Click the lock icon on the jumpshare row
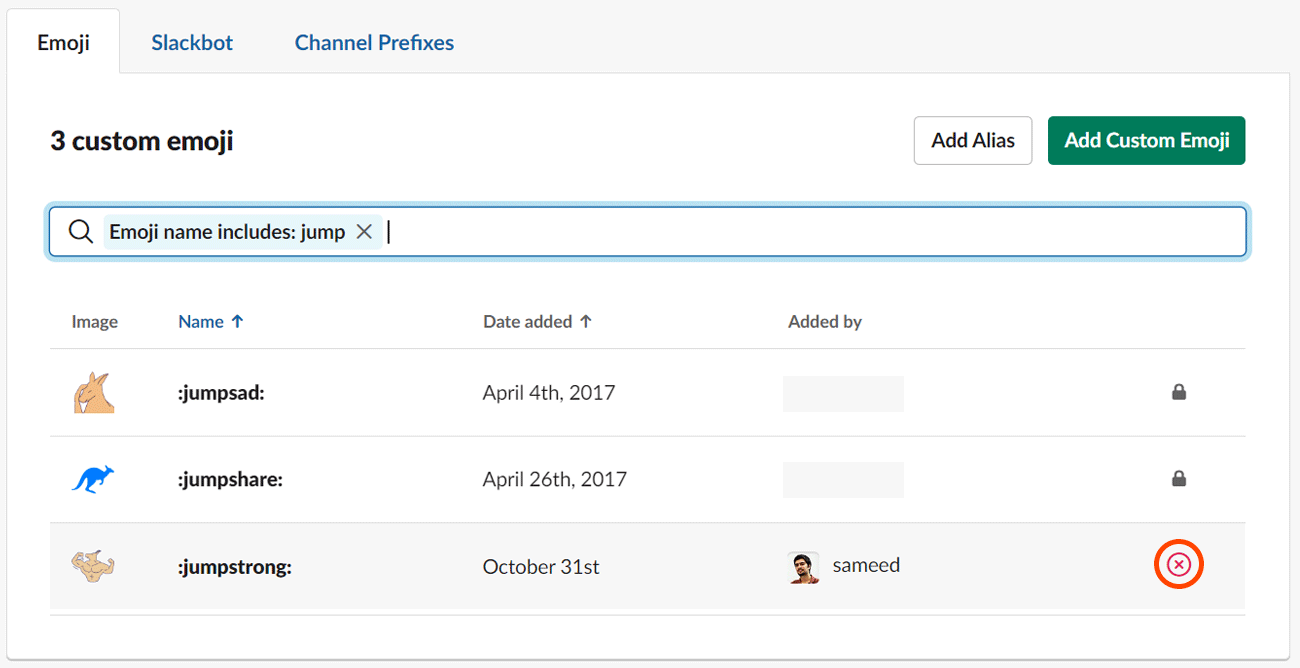 coord(1179,479)
